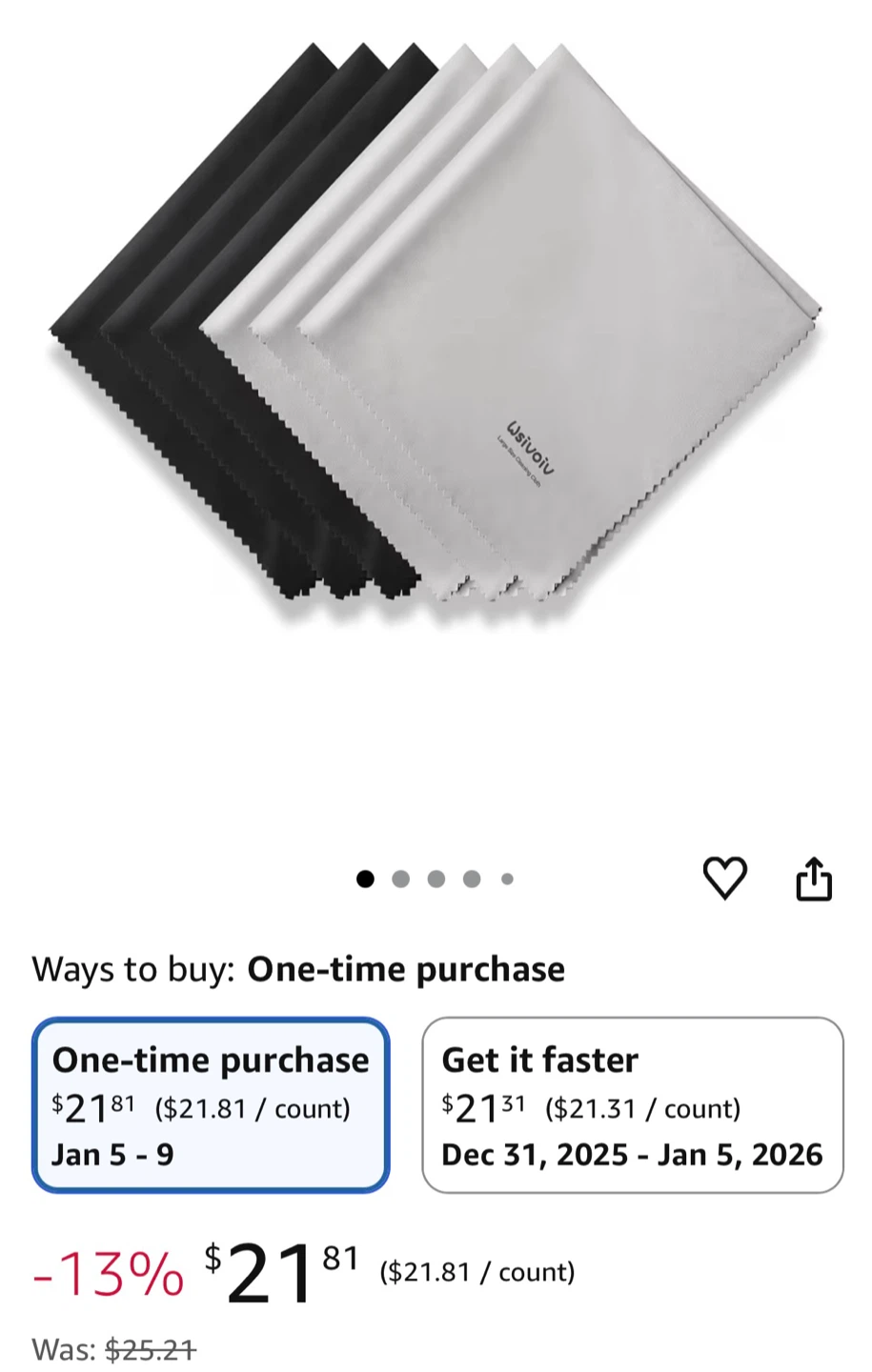Image resolution: width=872 pixels, height=1372 pixels.
Task: Jump to the second product image dot
Action: [x=400, y=878]
